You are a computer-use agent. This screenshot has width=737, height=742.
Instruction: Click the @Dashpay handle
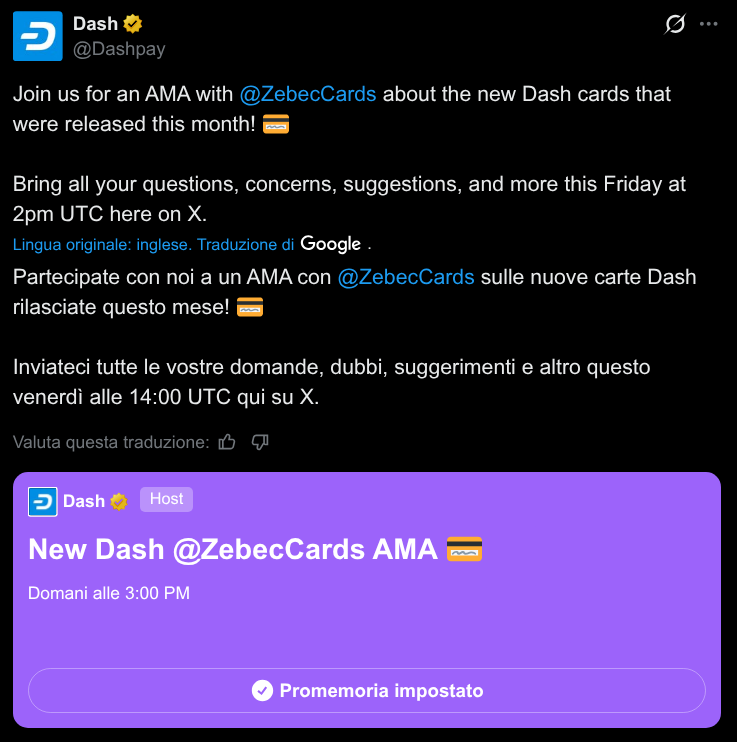point(119,49)
